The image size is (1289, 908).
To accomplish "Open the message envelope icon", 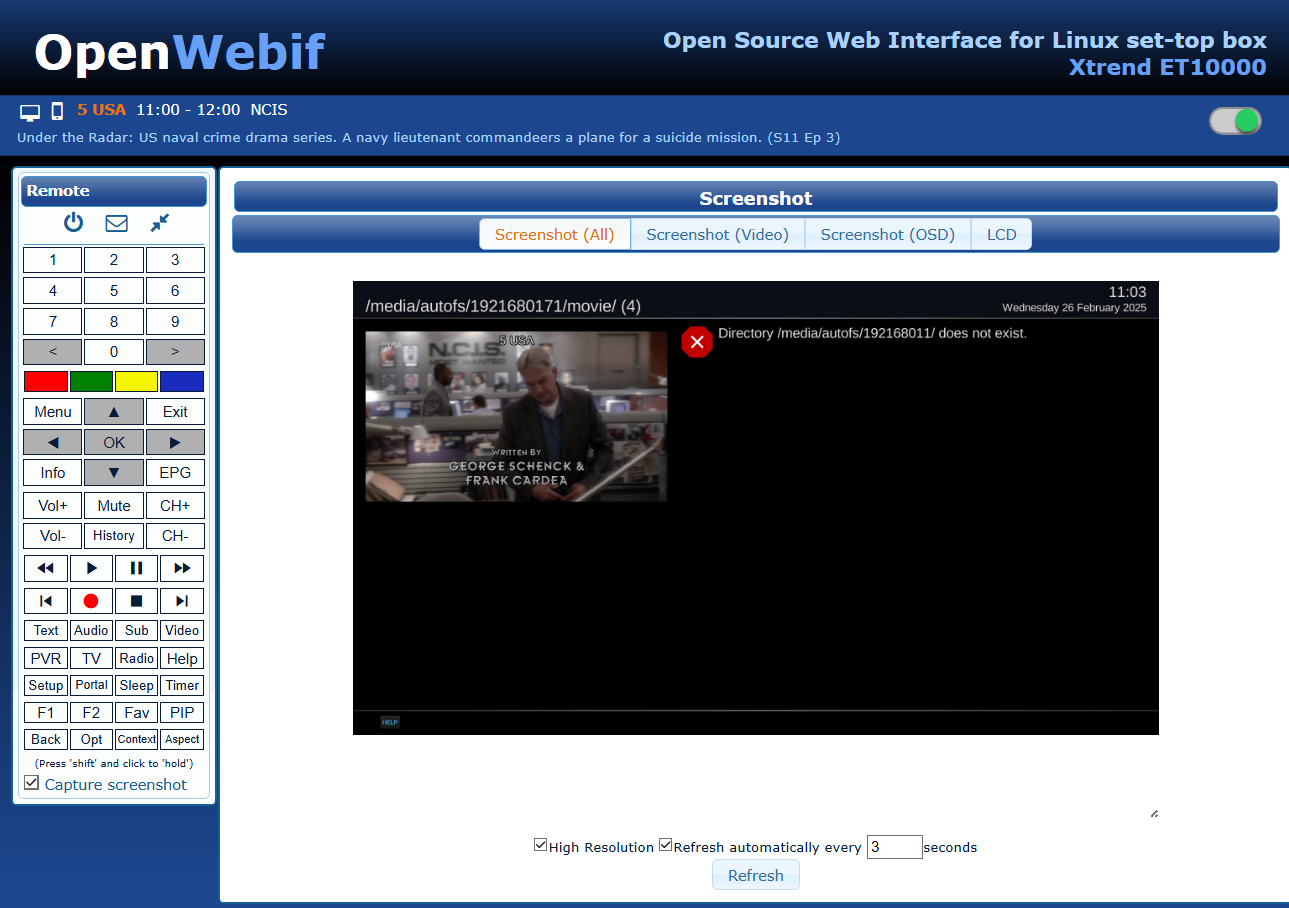I will click(x=116, y=223).
